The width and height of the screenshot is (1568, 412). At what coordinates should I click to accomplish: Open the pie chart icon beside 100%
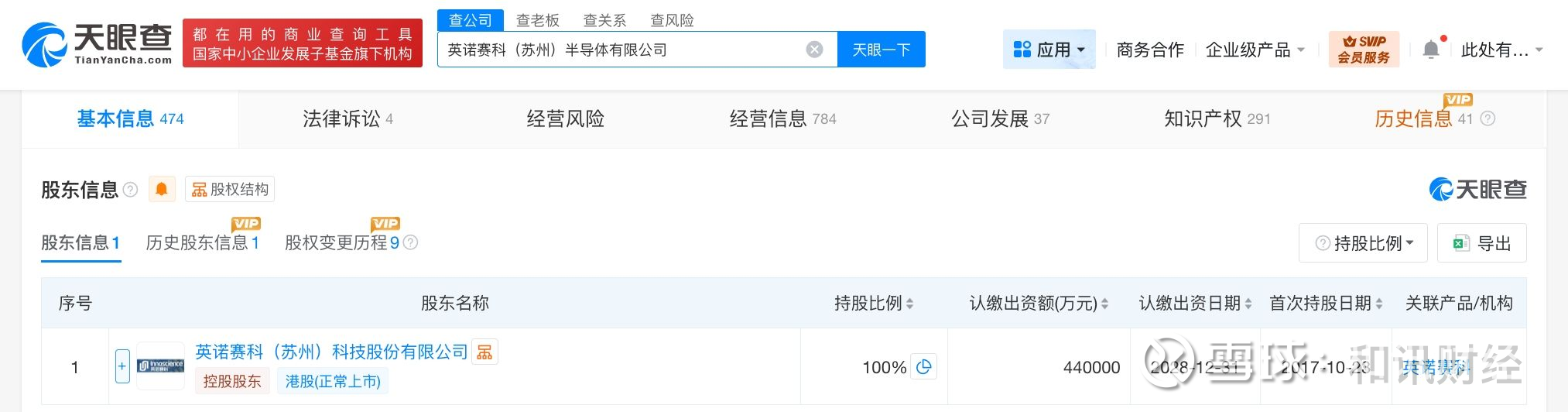924,367
